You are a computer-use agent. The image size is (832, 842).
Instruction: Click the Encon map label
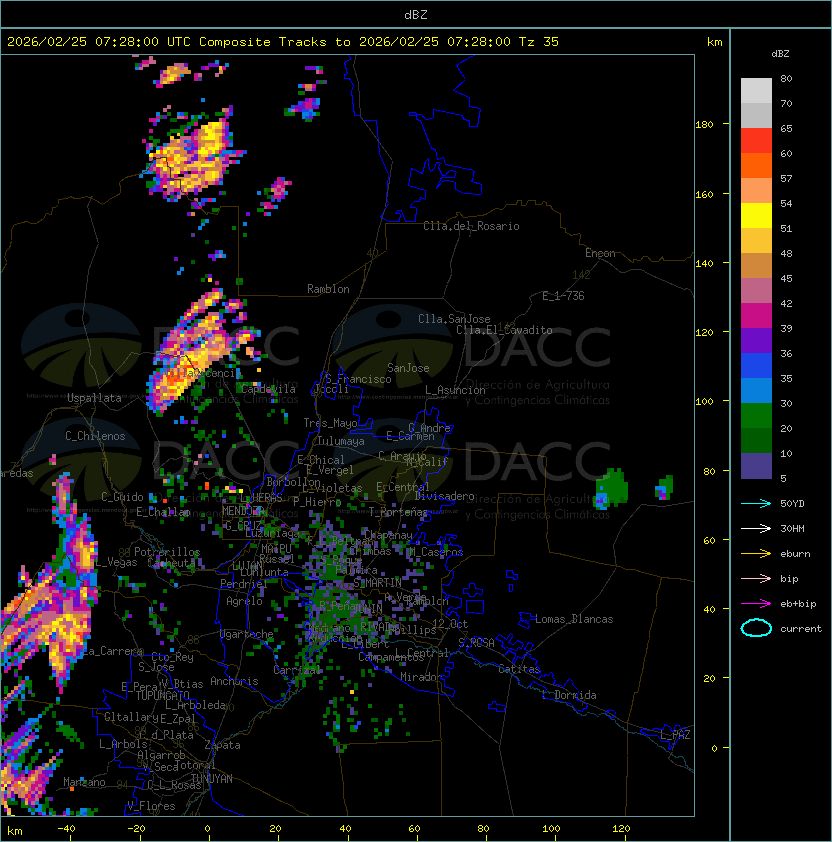click(x=600, y=253)
